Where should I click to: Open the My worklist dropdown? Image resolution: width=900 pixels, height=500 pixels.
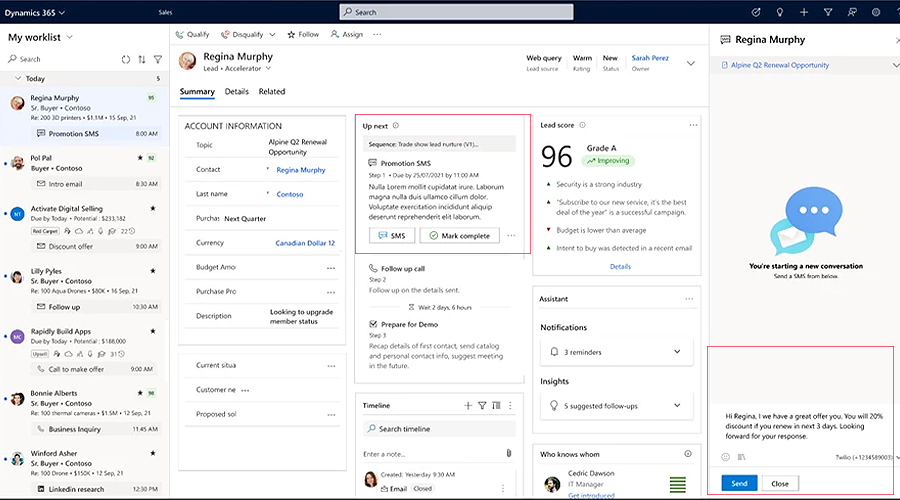tap(69, 37)
